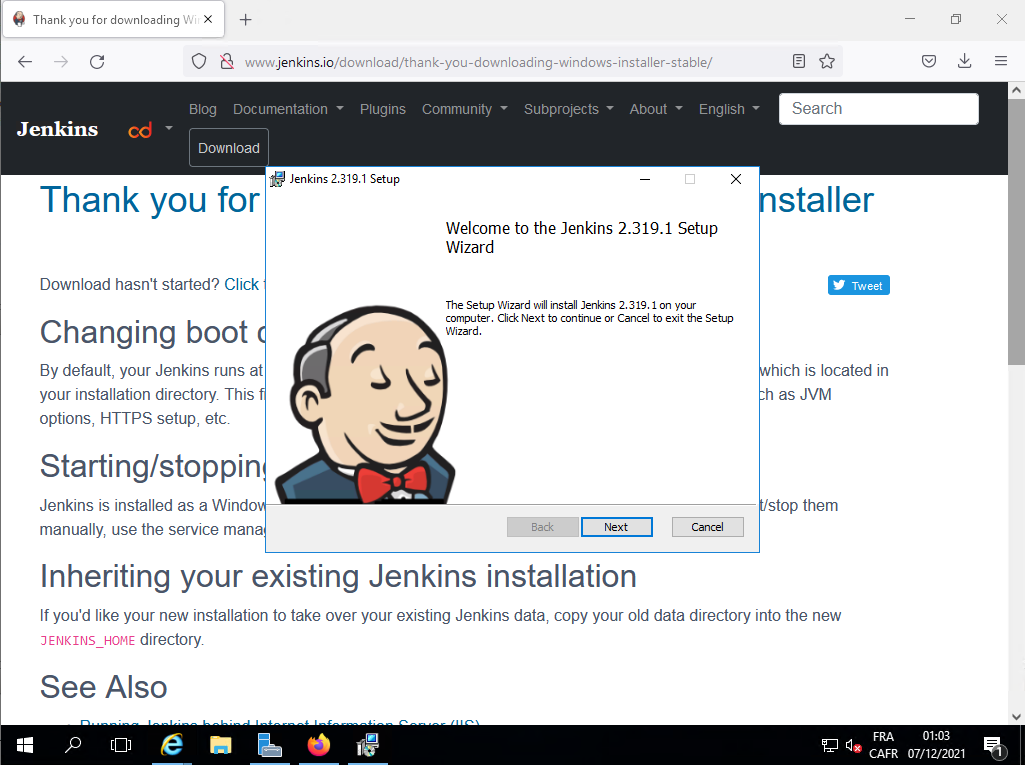Open File Explorer from the taskbar
The image size is (1025, 765).
click(221, 745)
